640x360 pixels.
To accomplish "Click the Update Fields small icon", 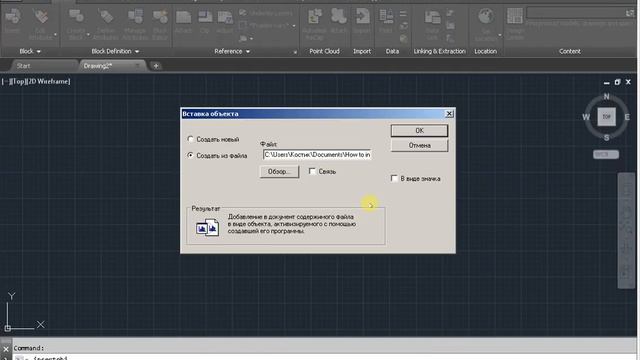I will pyautogui.click(x=403, y=14).
